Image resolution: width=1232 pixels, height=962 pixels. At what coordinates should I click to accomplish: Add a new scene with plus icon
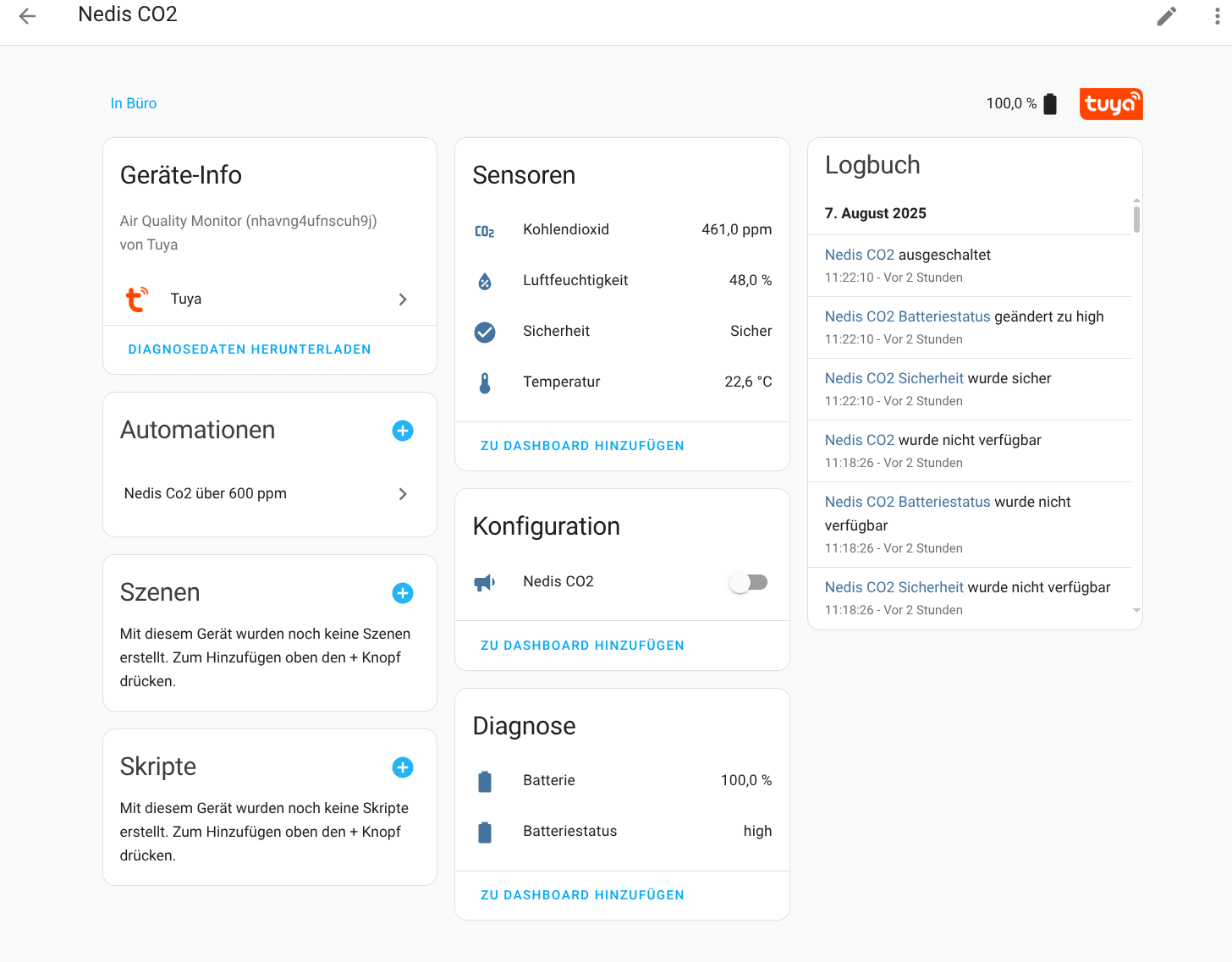tap(403, 593)
